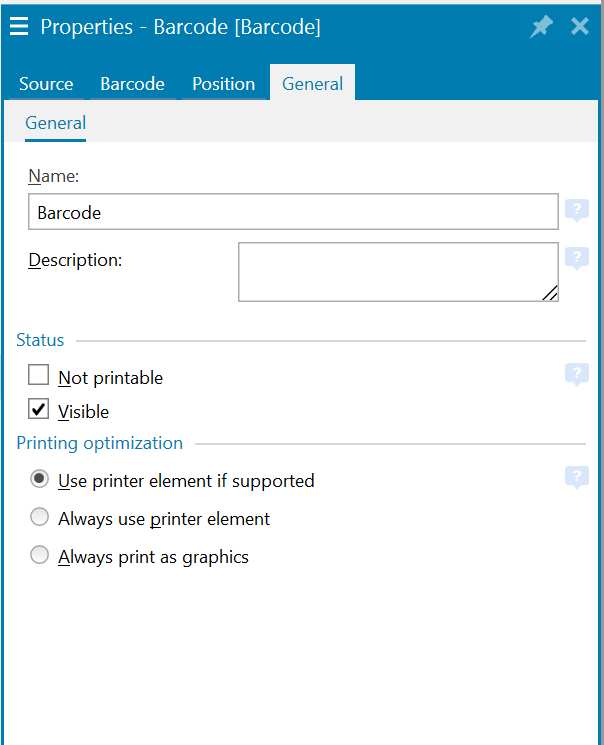The width and height of the screenshot is (604, 745).
Task: Click the Name input field
Action: click(x=293, y=212)
